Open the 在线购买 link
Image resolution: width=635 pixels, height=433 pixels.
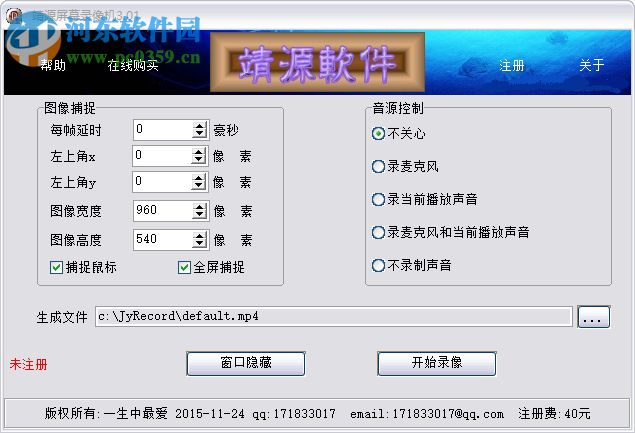(x=133, y=65)
